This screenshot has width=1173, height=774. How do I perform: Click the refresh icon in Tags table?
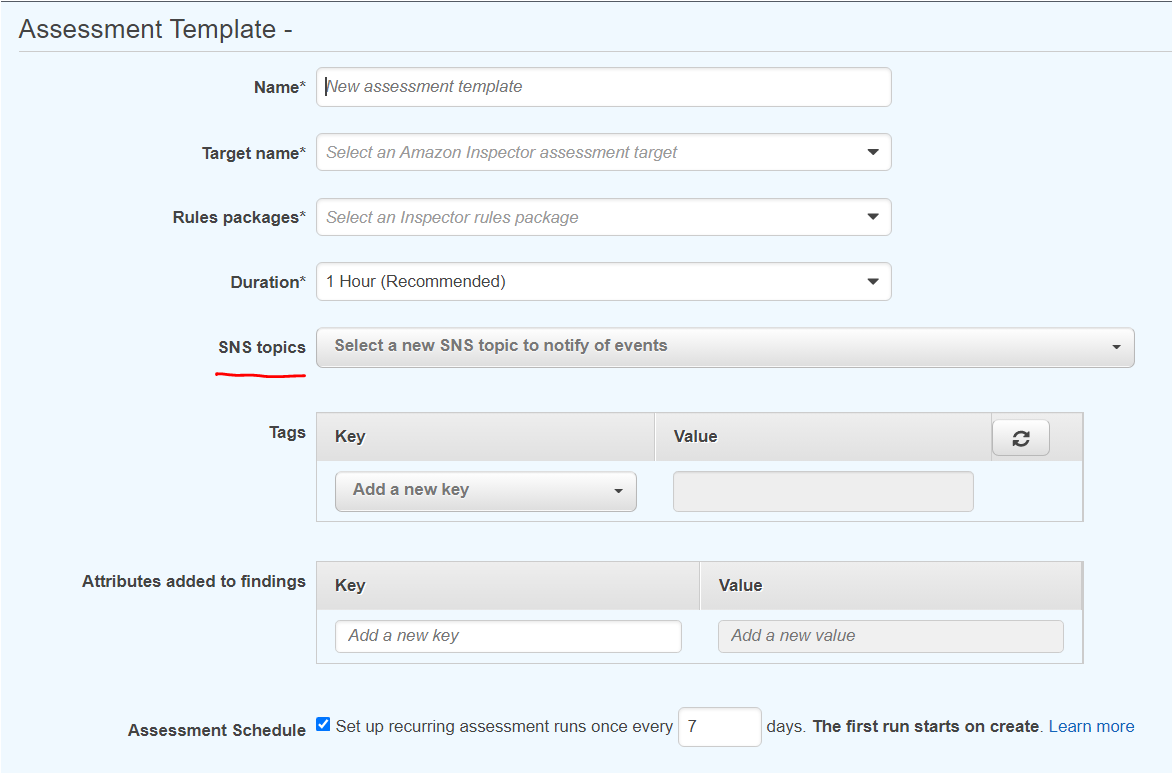click(x=1020, y=438)
